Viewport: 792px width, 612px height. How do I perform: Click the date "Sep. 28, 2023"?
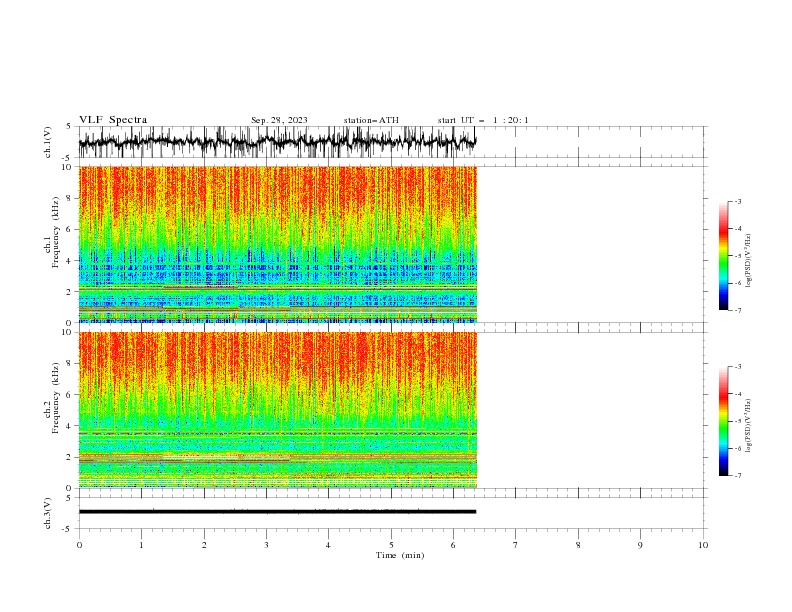click(x=279, y=120)
